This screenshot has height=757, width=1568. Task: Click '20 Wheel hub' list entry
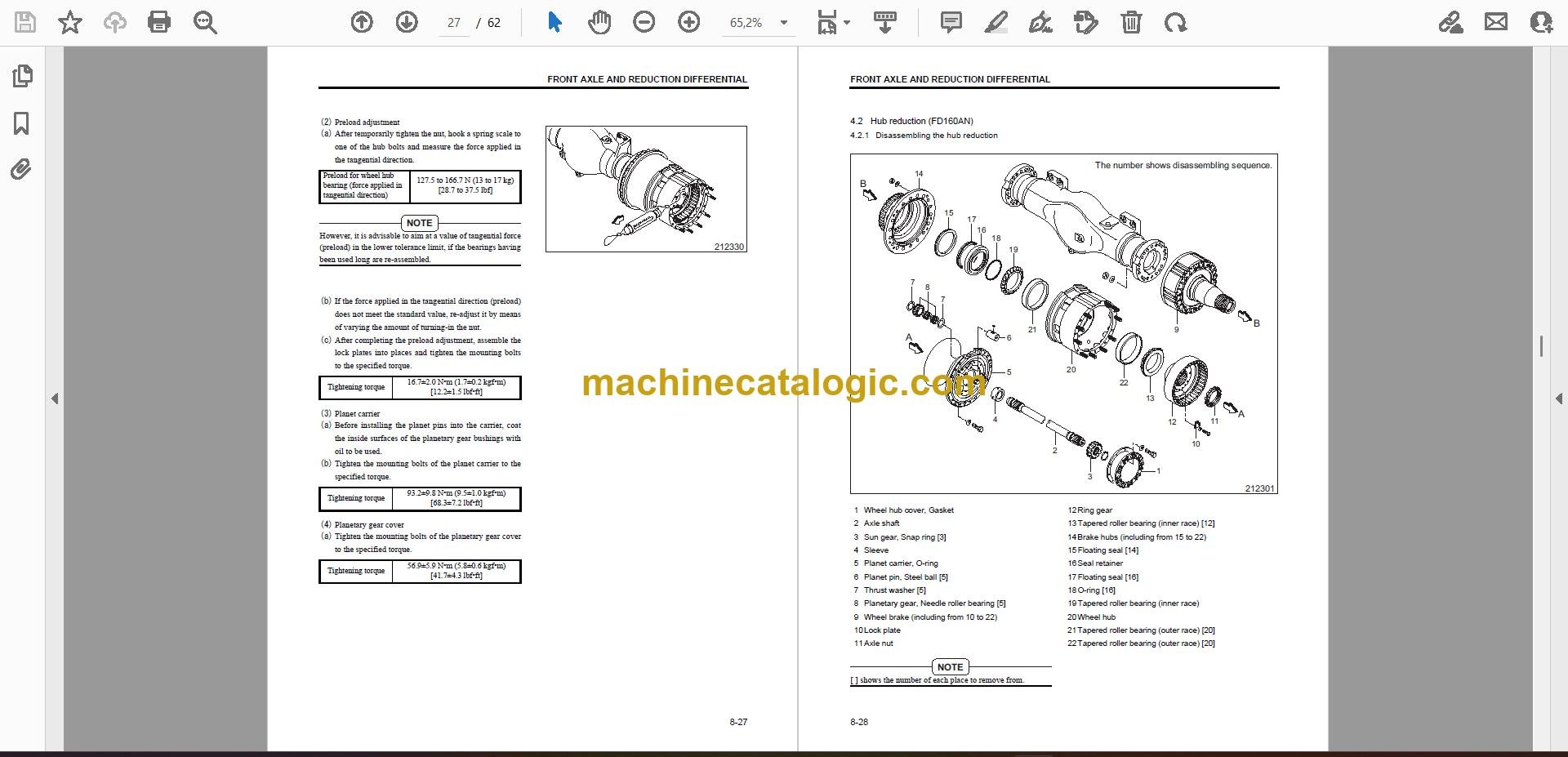pyautogui.click(x=1091, y=617)
